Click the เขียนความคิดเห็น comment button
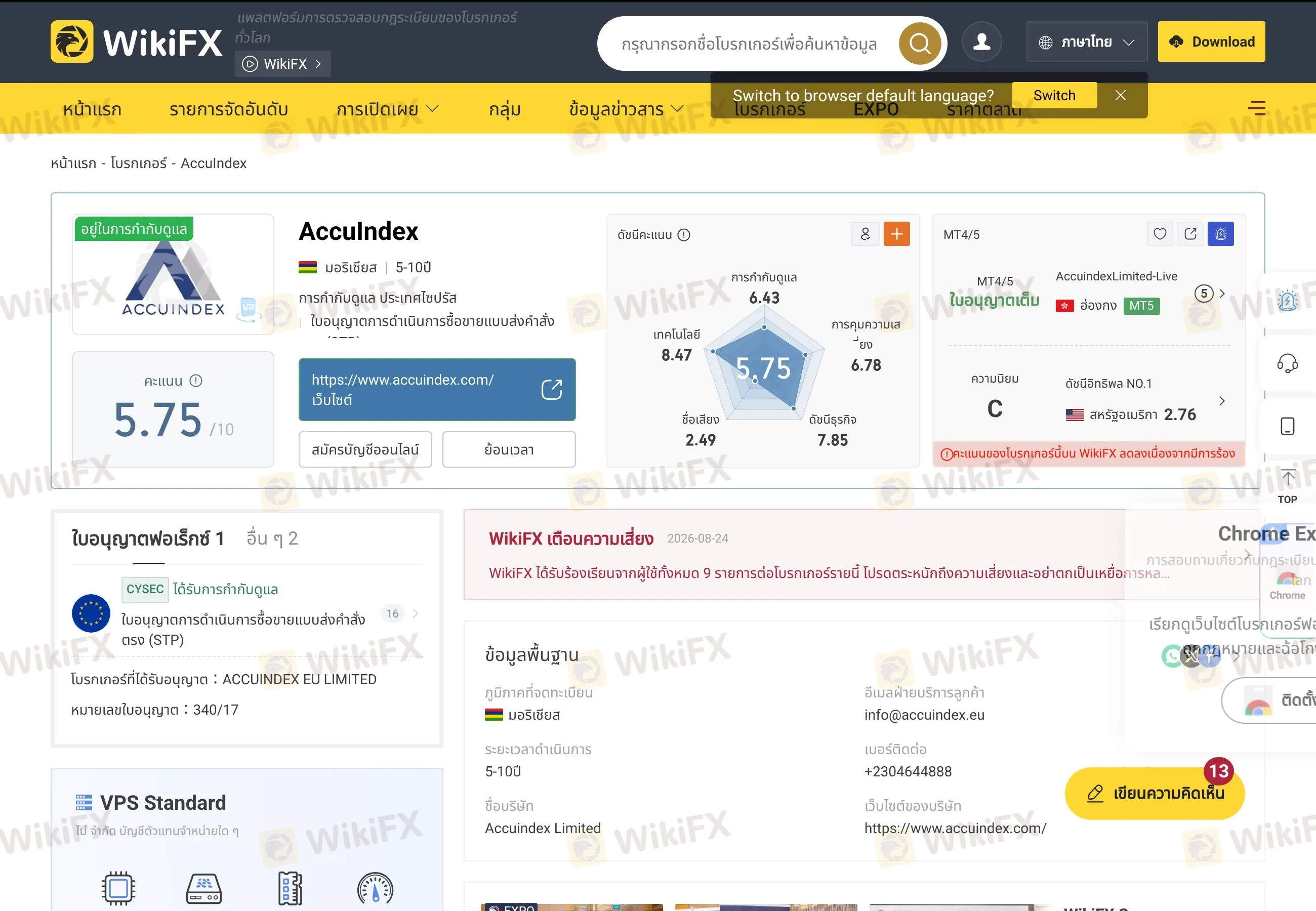This screenshot has height=911, width=1316. click(1155, 794)
